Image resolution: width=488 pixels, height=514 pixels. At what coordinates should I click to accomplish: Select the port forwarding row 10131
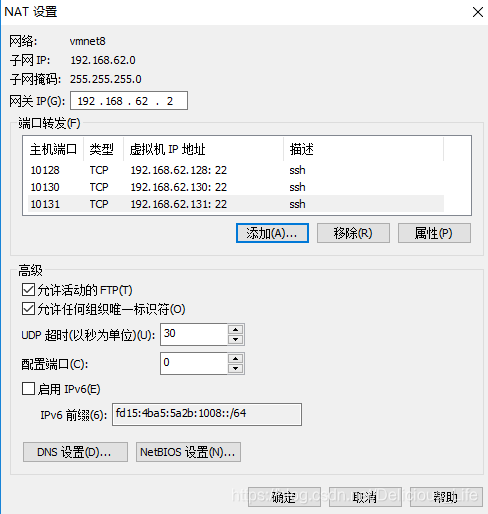tap(236, 204)
